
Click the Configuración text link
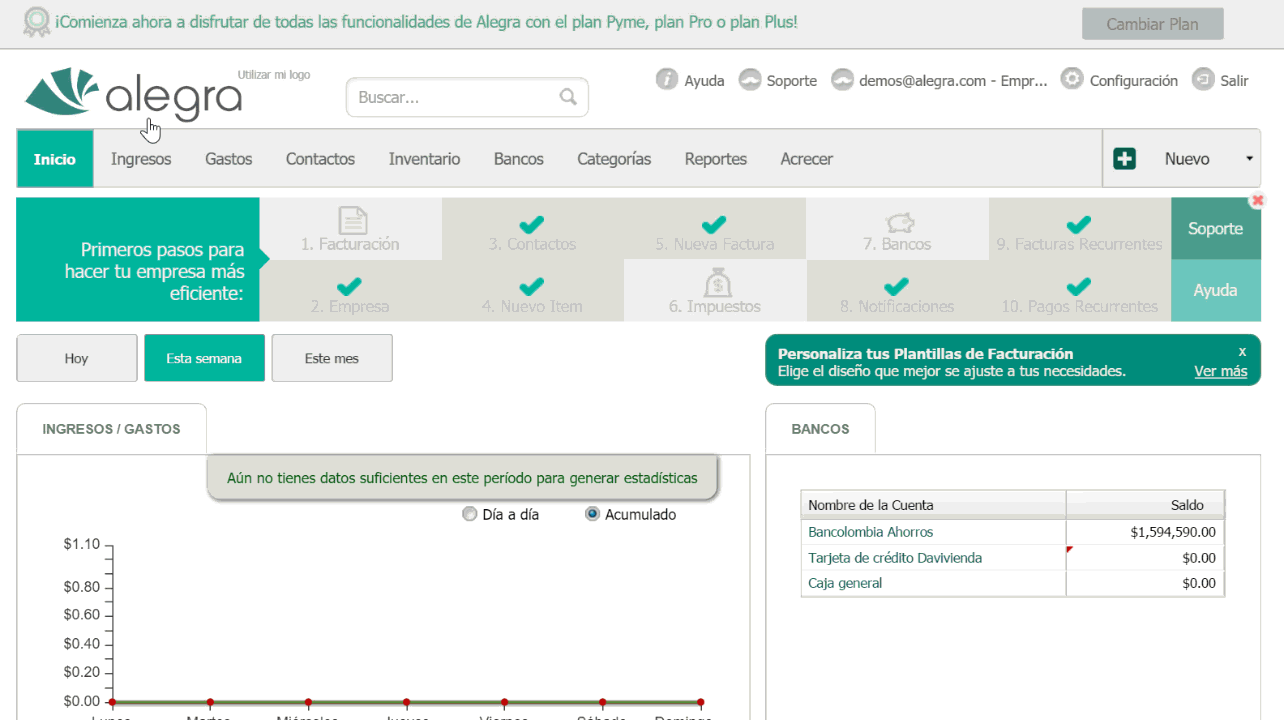tap(1134, 81)
